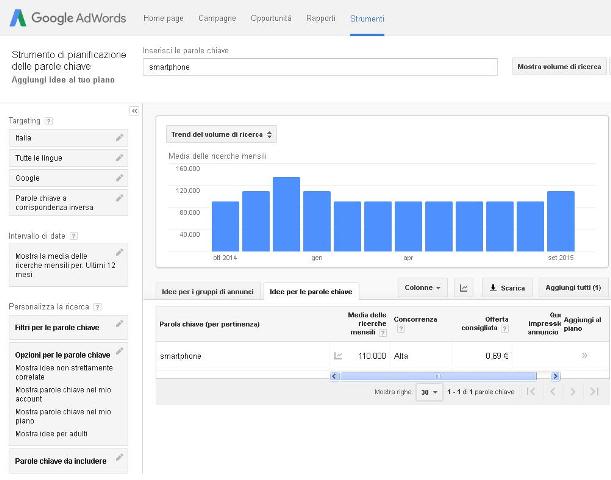Edit the Google network pencil icon

pos(120,178)
